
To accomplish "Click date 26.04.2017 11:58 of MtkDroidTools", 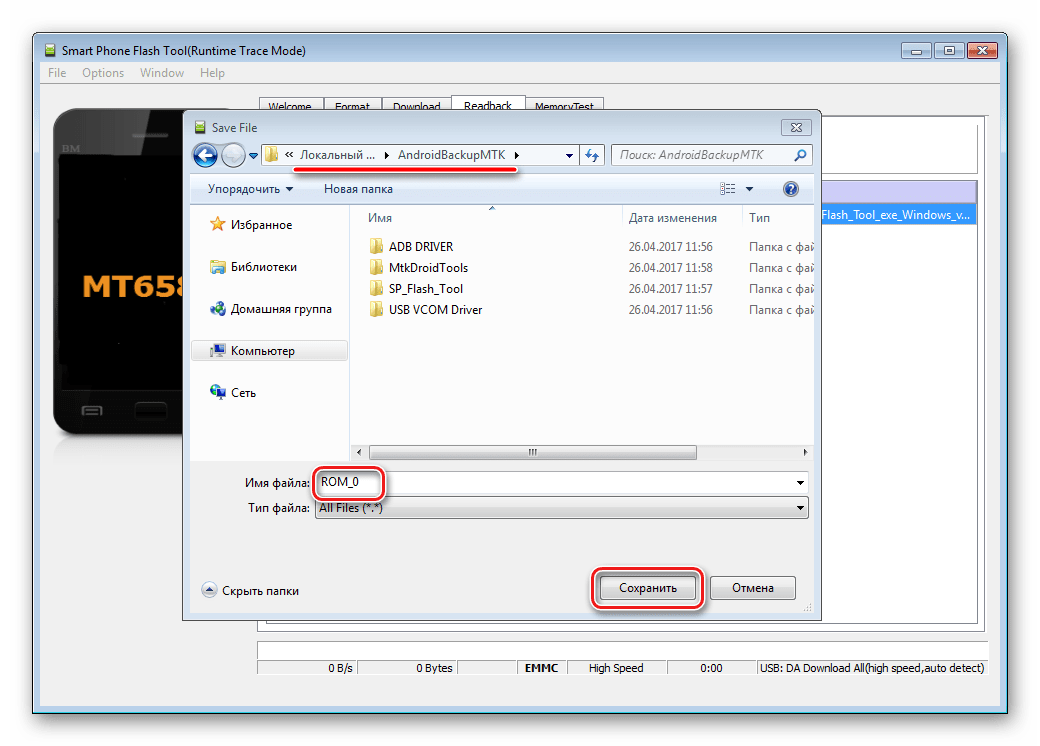I will 671,268.
